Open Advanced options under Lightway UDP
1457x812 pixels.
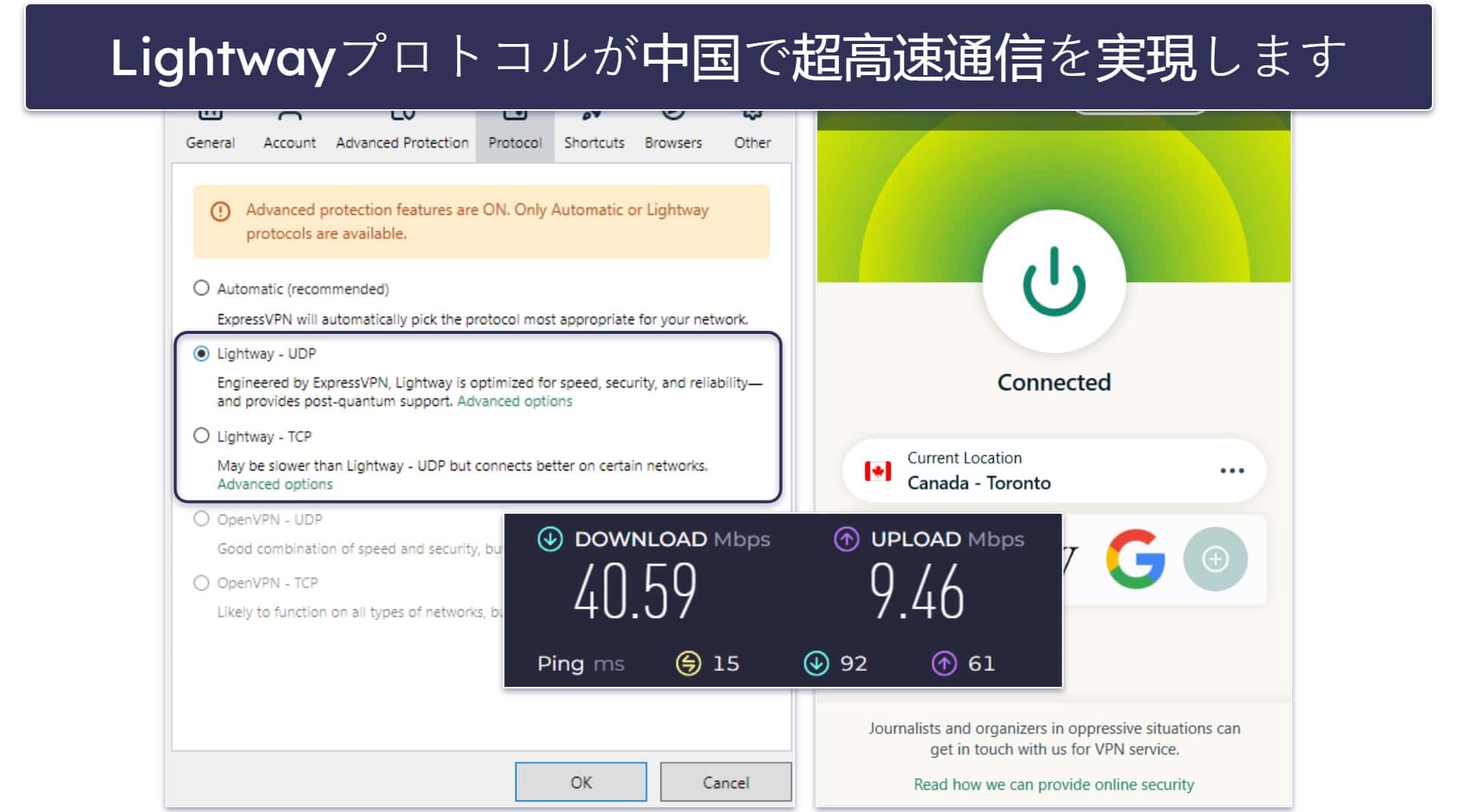click(x=515, y=401)
